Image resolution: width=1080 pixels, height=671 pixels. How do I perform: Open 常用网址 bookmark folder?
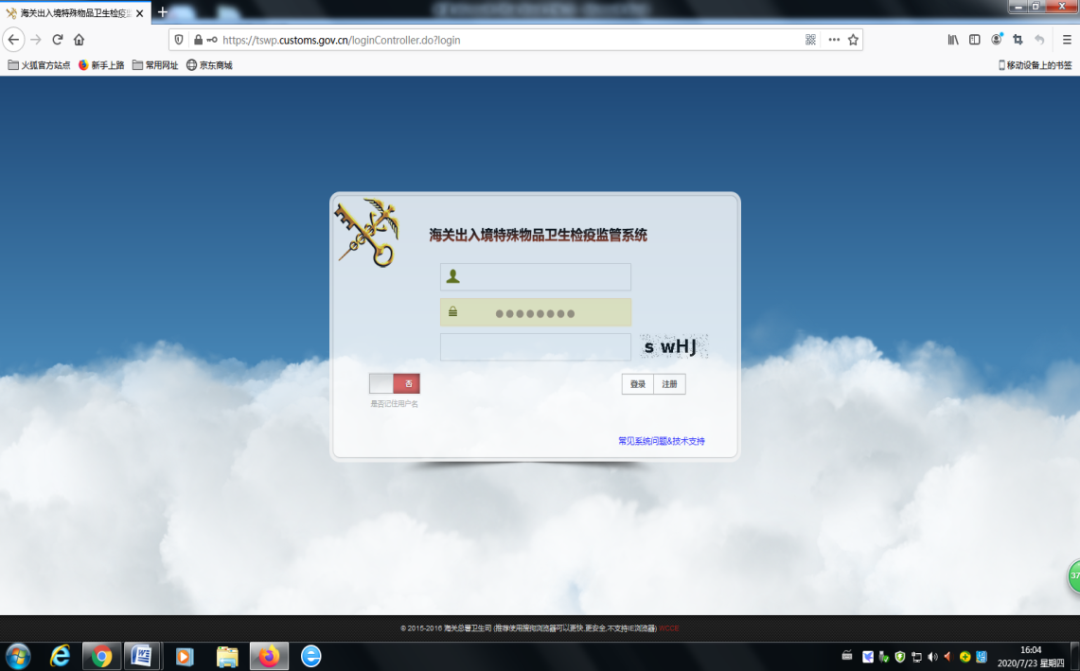[155, 65]
